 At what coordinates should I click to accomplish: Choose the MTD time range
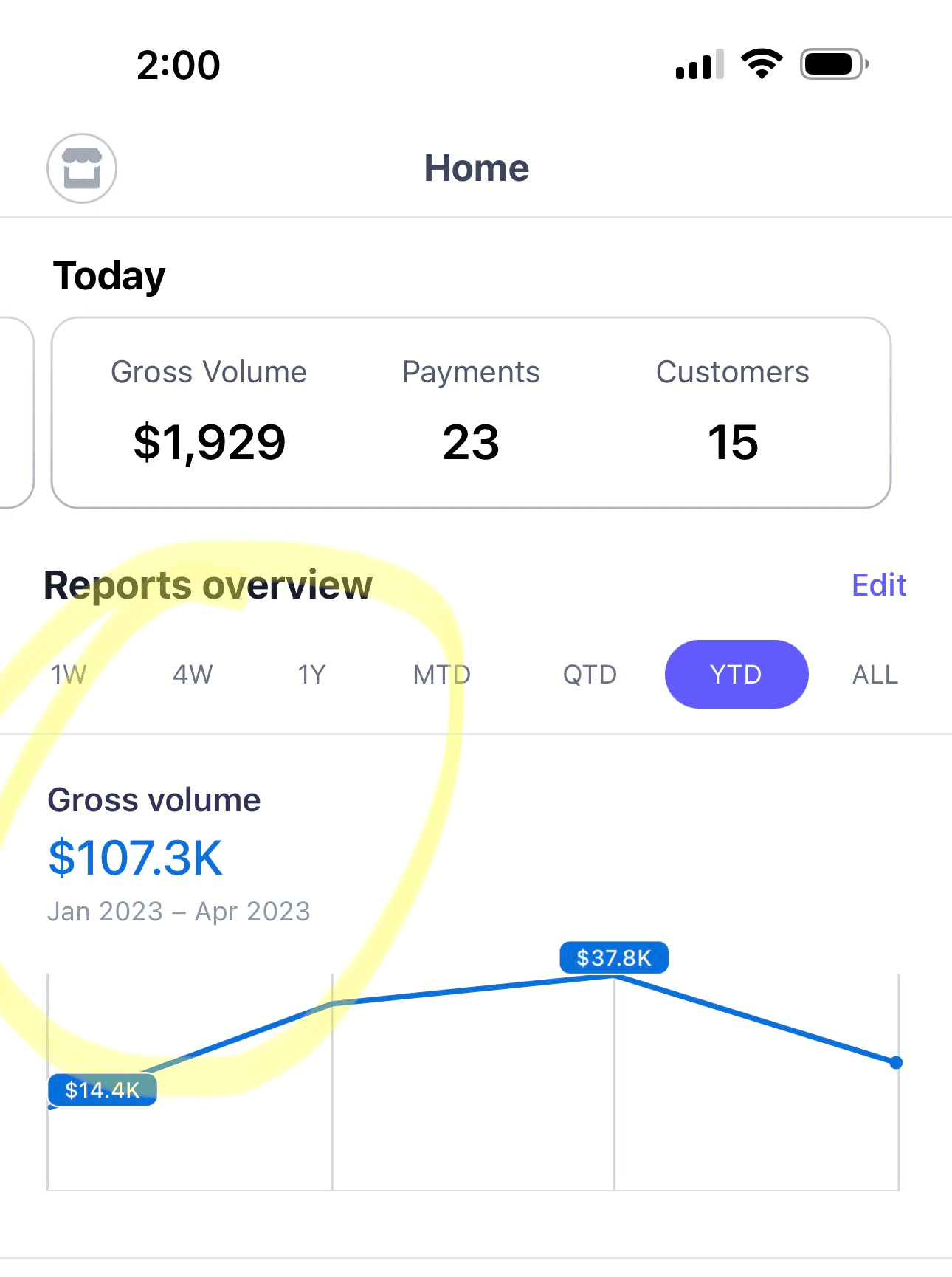pos(442,675)
